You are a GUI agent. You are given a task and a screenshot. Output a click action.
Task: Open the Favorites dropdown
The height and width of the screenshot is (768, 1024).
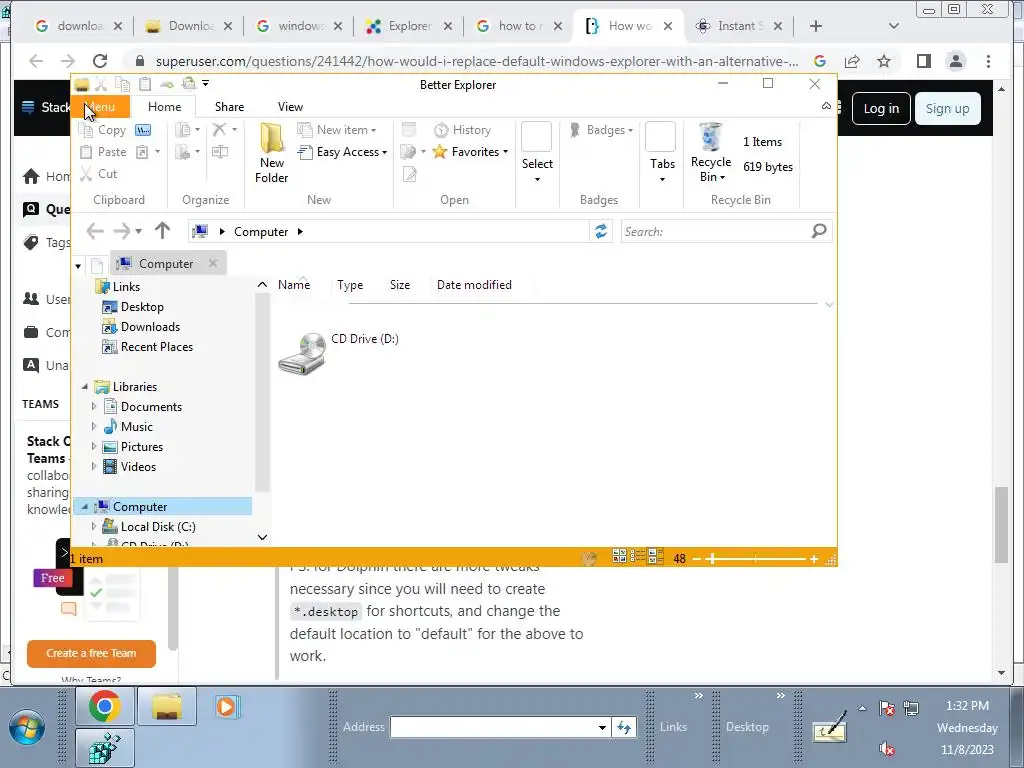coord(470,152)
